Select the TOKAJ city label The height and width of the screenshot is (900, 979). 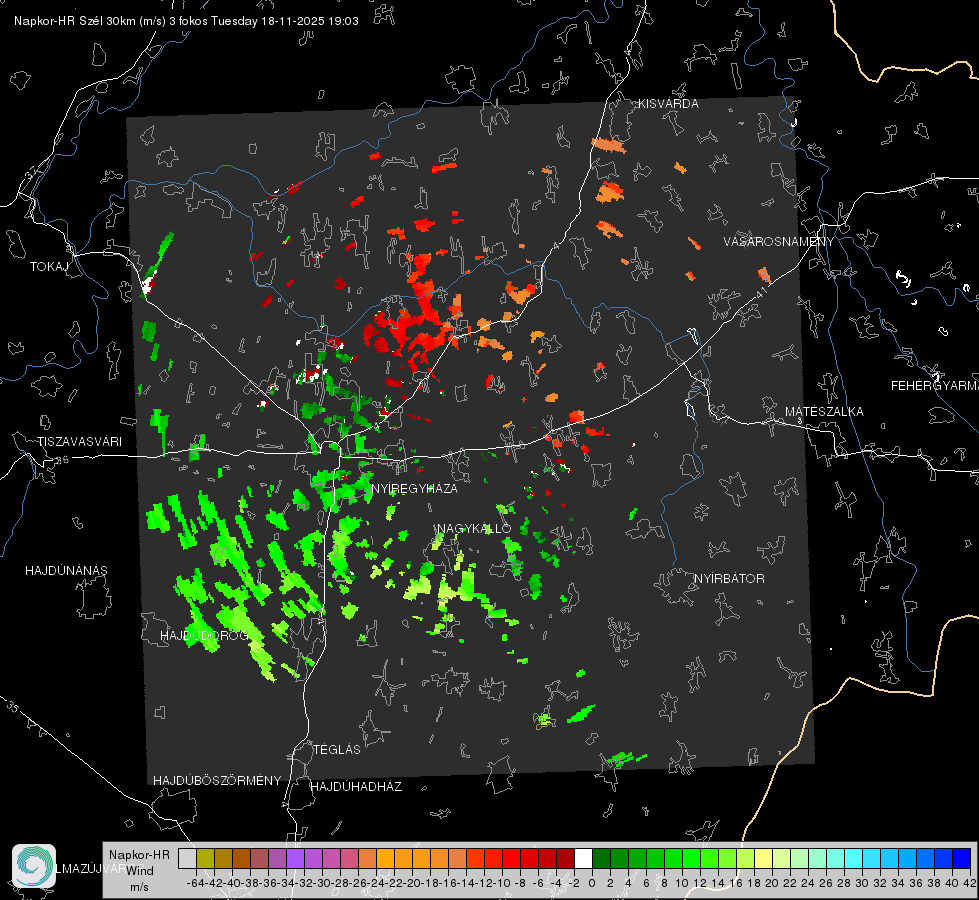point(49,267)
